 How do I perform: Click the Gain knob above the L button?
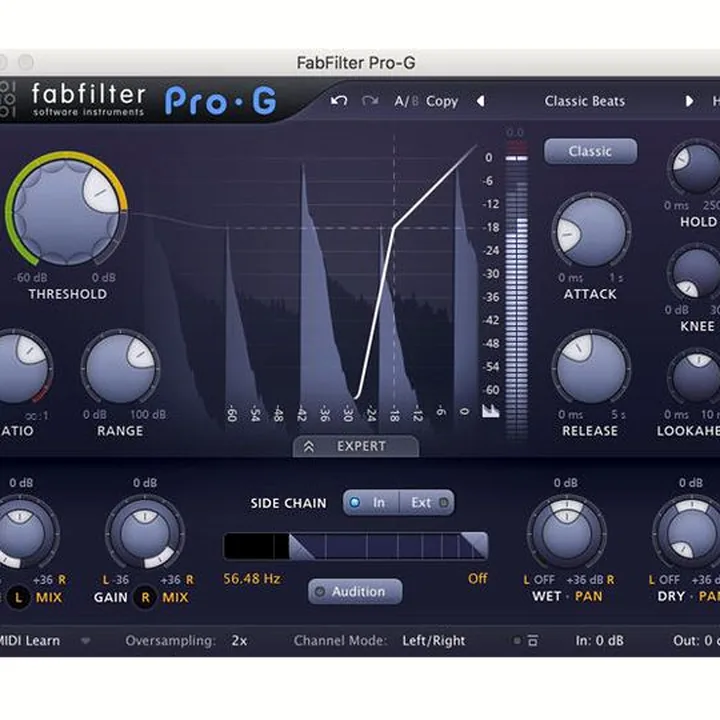click(x=22, y=534)
